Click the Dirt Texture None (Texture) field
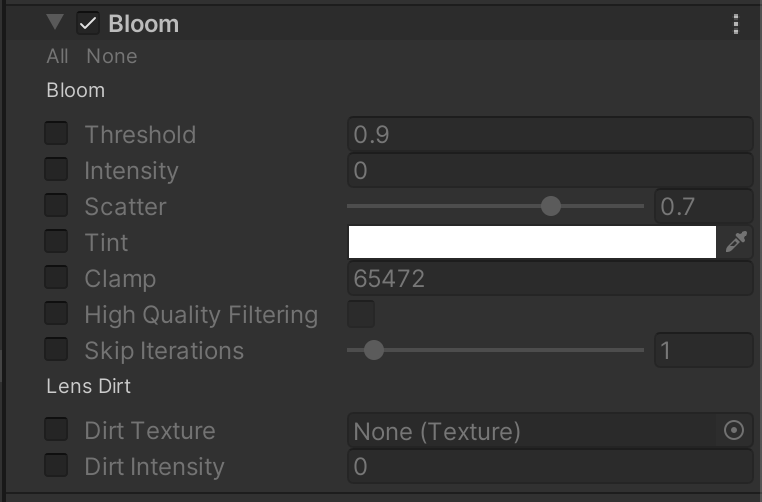This screenshot has height=502, width=762. 530,431
